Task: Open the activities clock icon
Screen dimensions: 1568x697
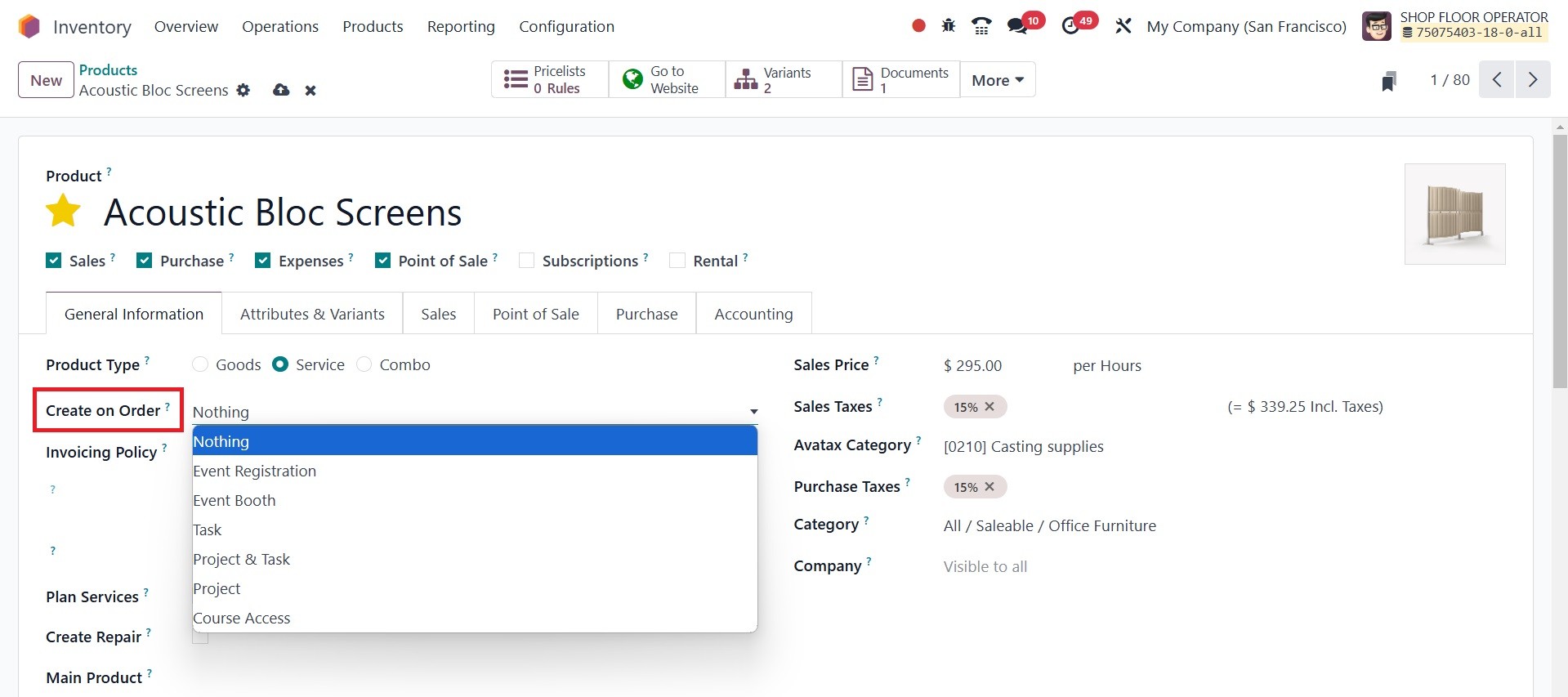Action: pyautogui.click(x=1070, y=26)
